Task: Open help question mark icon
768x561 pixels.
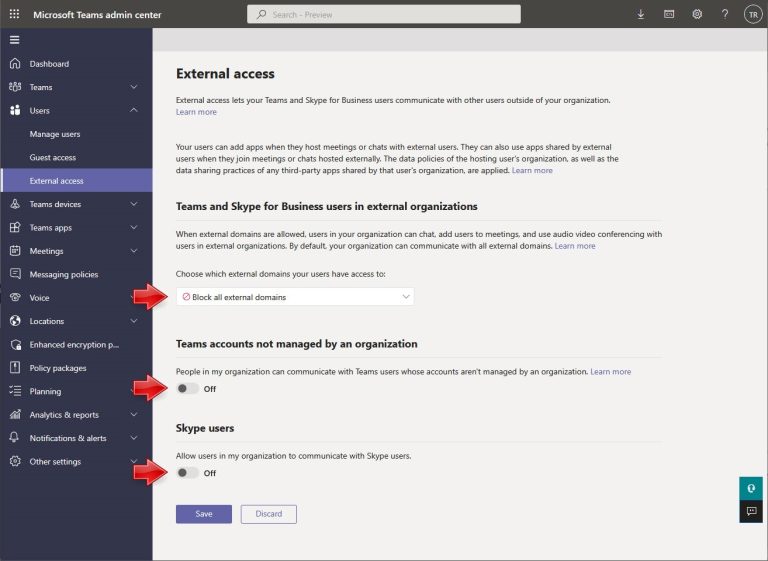Action: 725,14
